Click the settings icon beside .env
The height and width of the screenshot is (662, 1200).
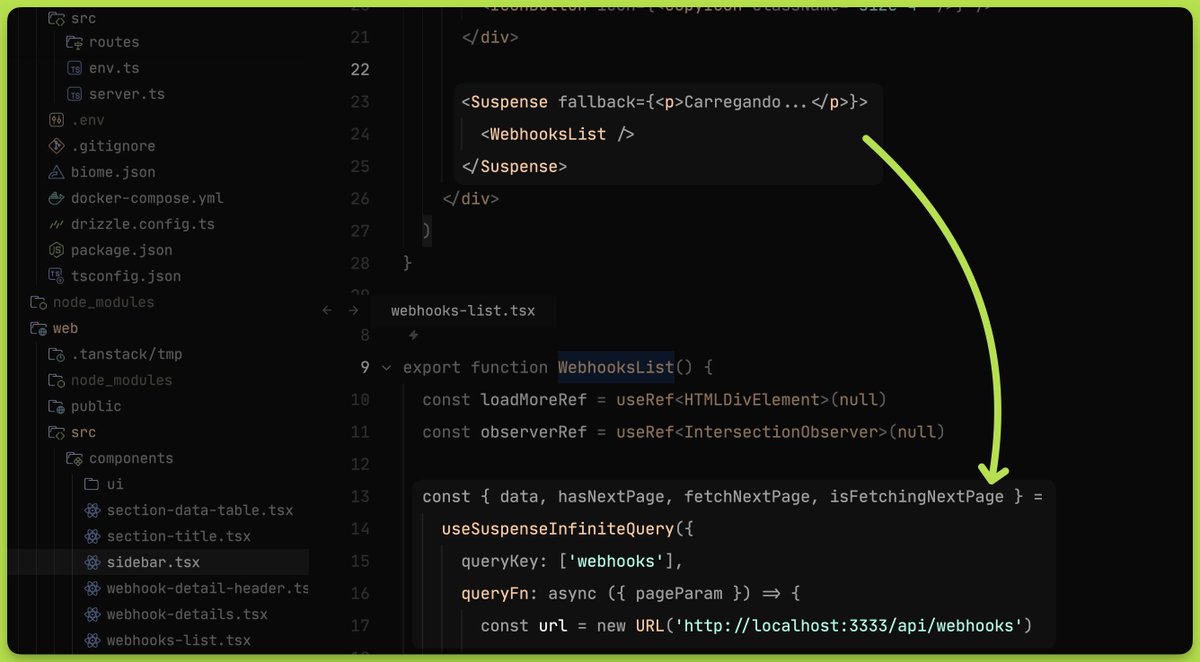pos(57,120)
